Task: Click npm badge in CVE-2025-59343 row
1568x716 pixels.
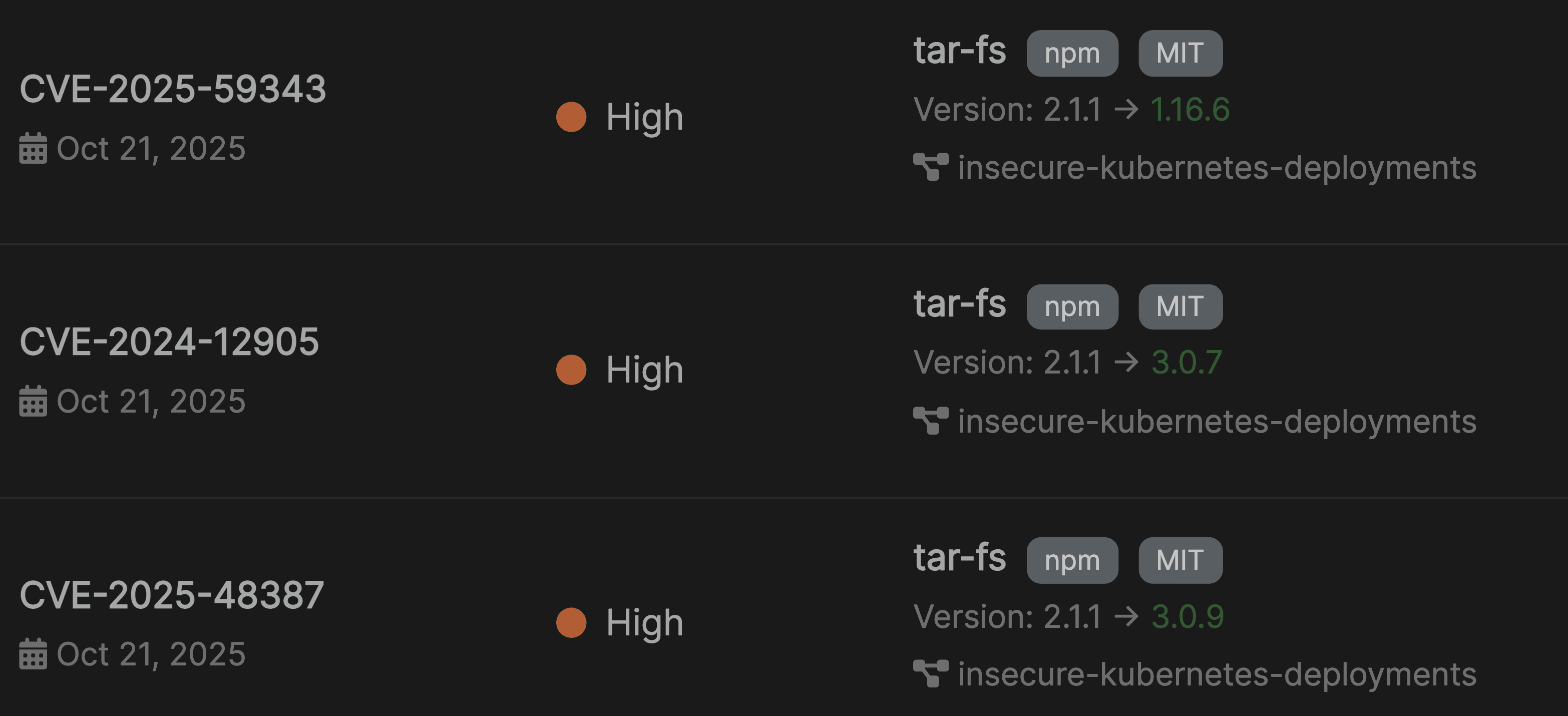Action: coord(1072,54)
